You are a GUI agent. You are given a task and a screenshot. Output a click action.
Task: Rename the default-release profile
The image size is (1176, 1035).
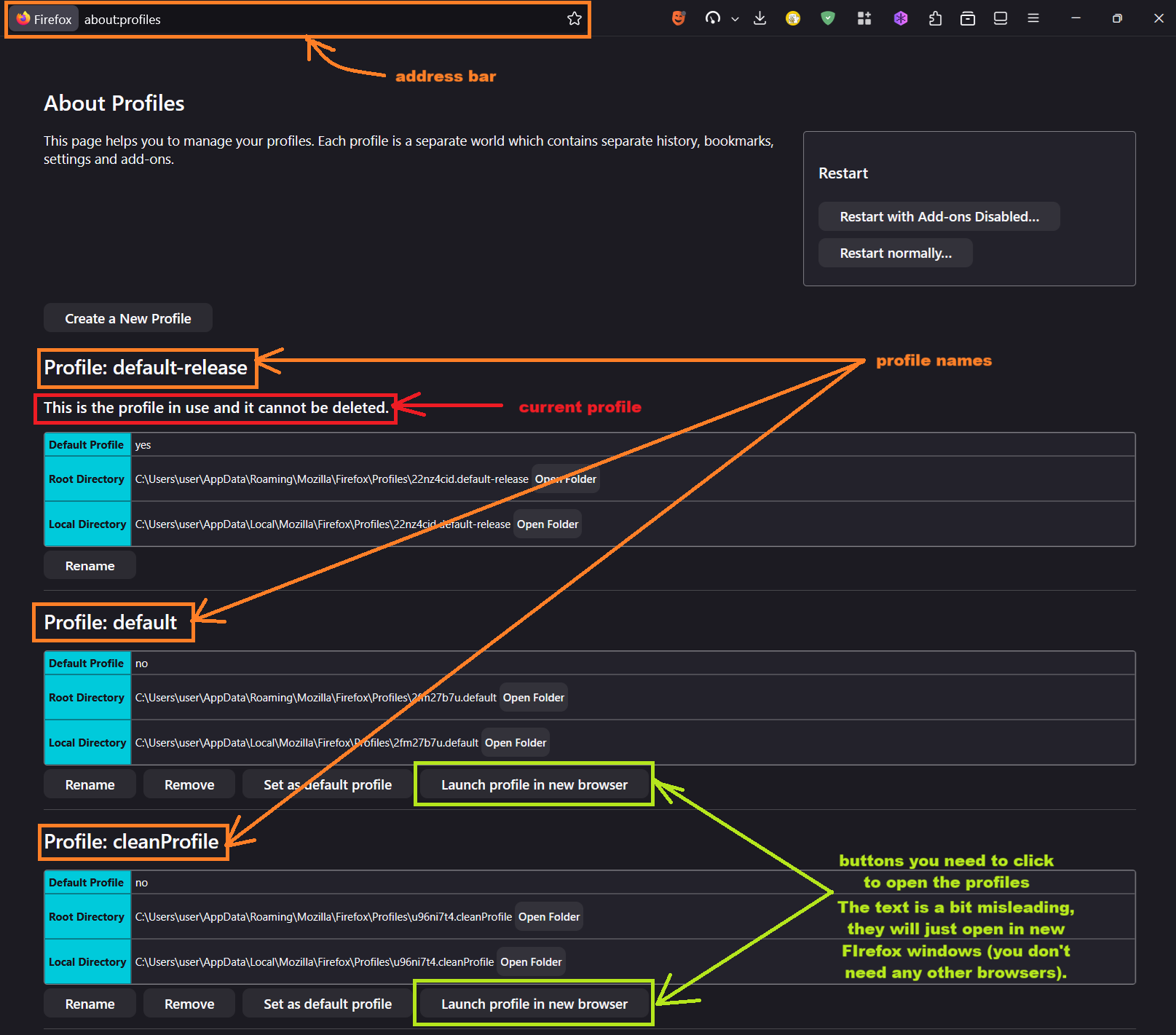coord(90,566)
